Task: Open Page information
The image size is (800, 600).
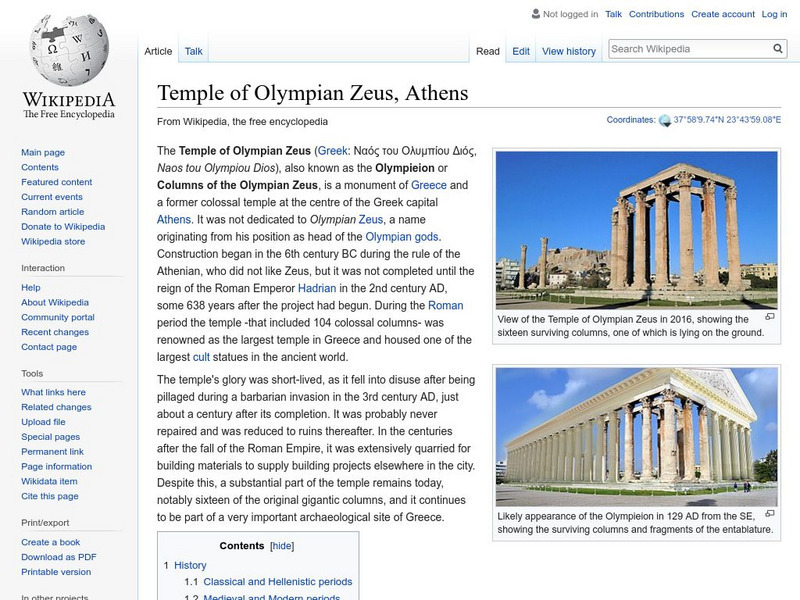Action: point(57,466)
